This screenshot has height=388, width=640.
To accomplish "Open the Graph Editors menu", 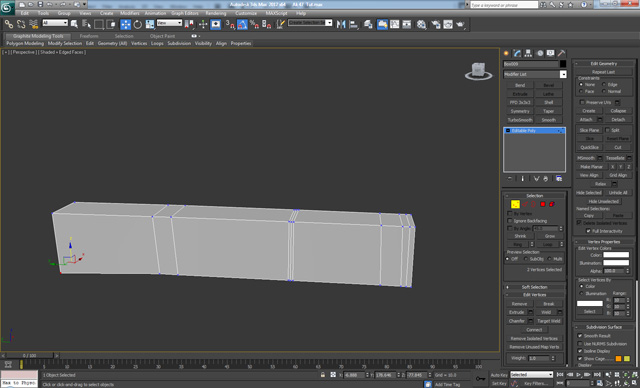I will click(184, 13).
